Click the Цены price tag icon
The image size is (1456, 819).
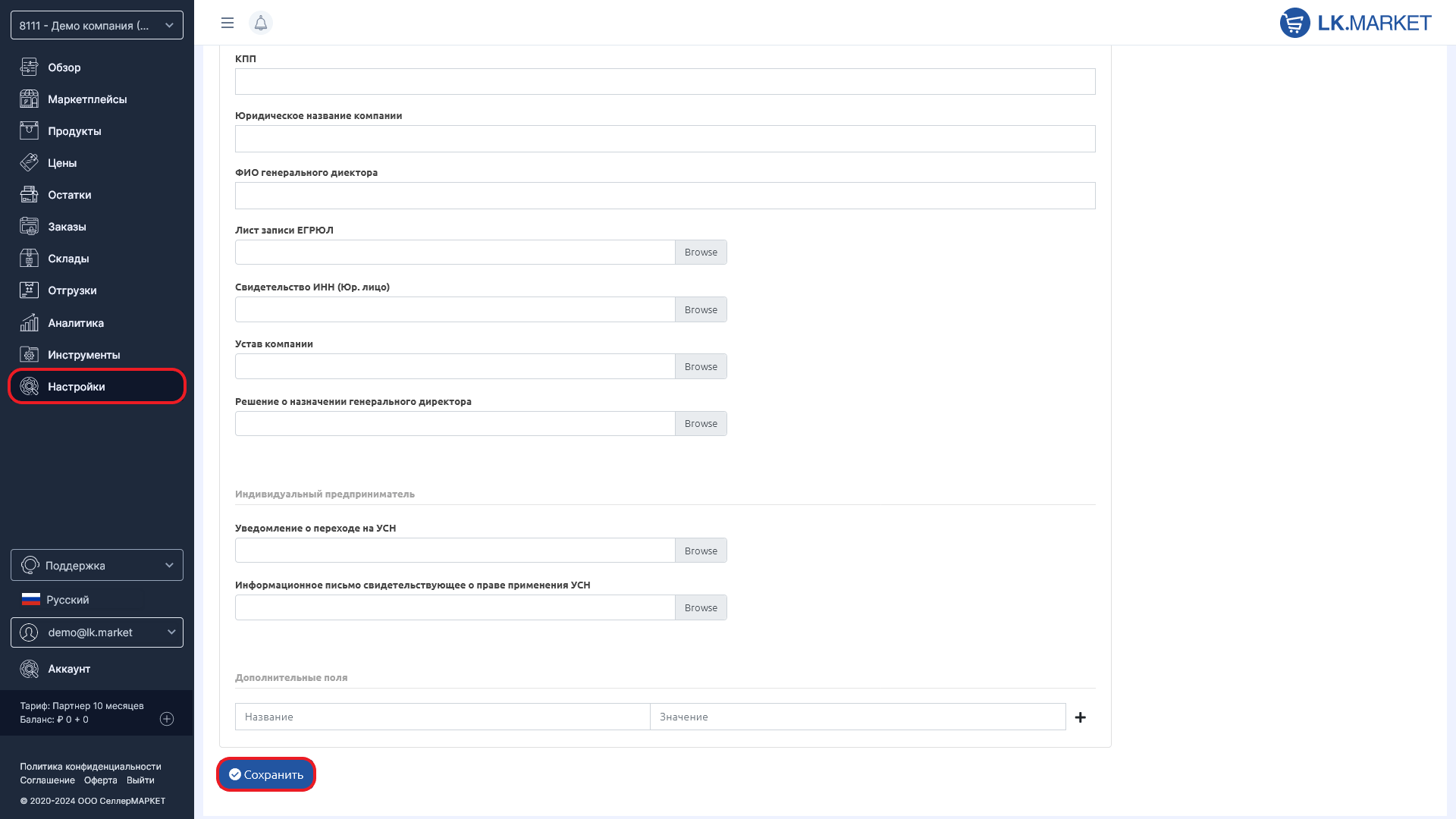pyautogui.click(x=29, y=163)
